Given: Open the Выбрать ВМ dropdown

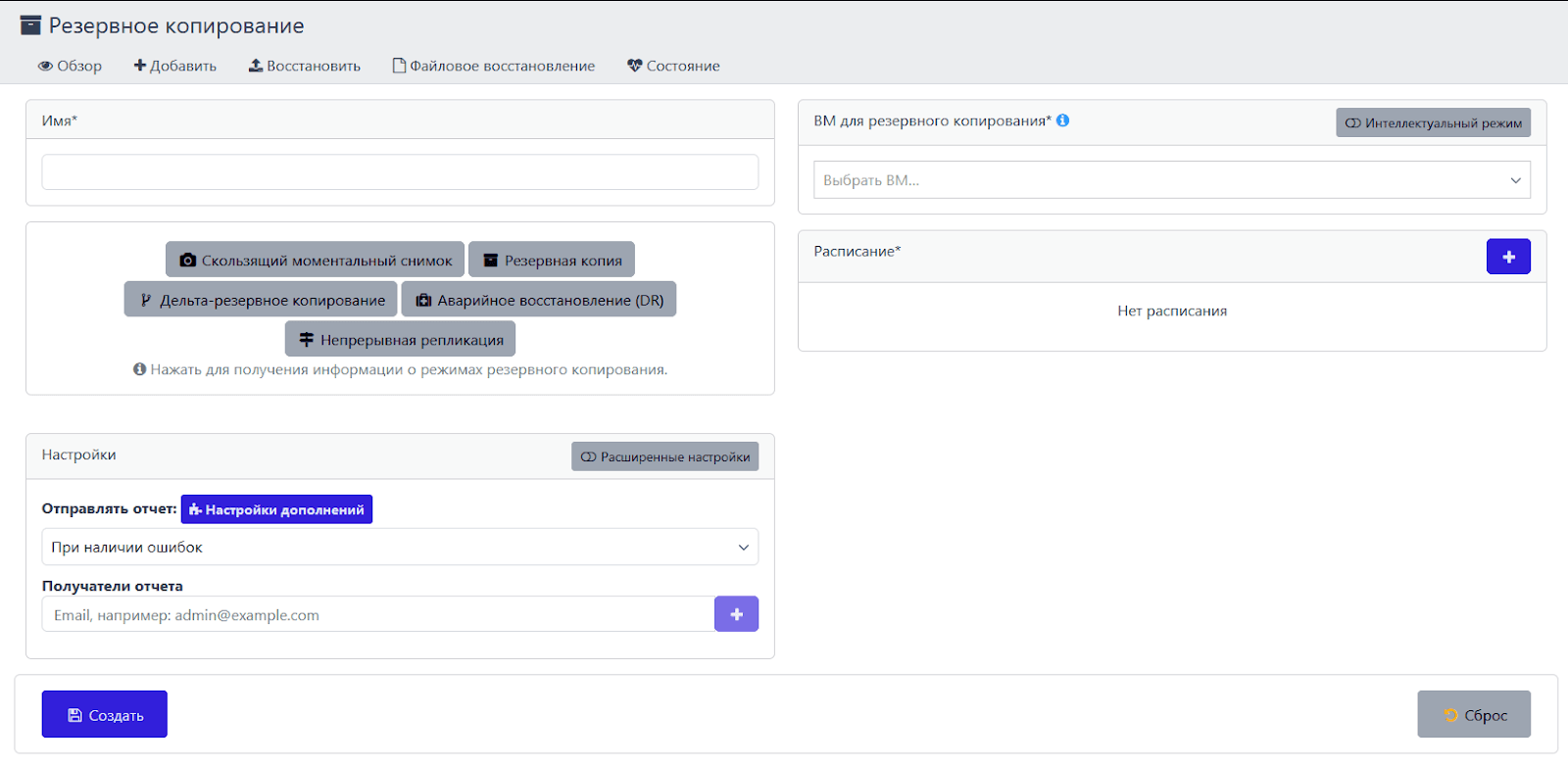Looking at the screenshot, I should 1171,180.
